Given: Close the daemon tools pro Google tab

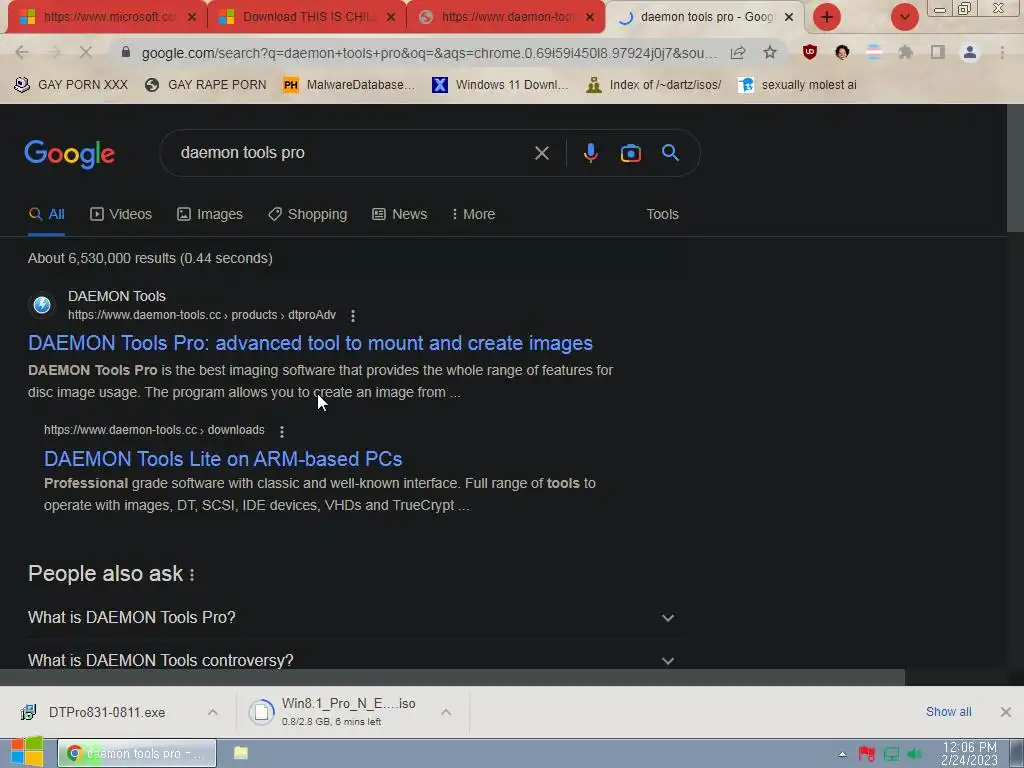Looking at the screenshot, I should 789,17.
